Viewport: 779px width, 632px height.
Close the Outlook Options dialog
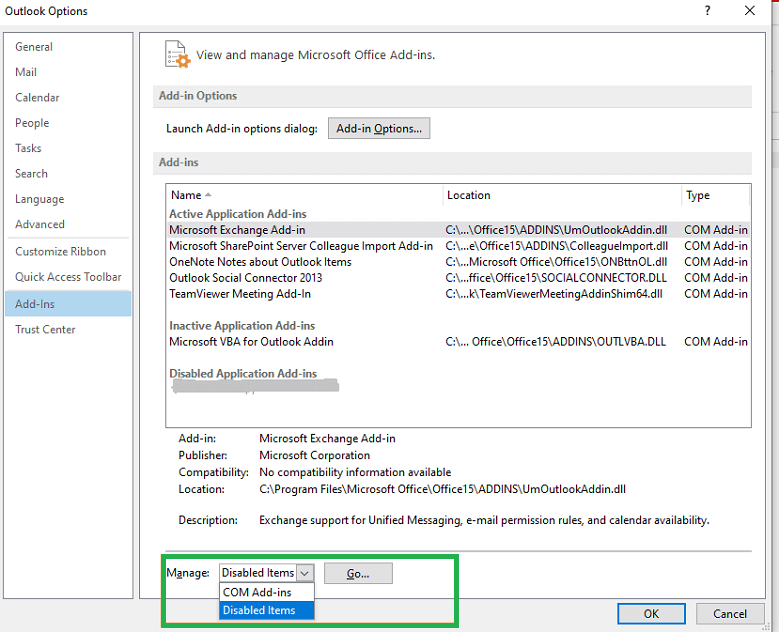(750, 10)
